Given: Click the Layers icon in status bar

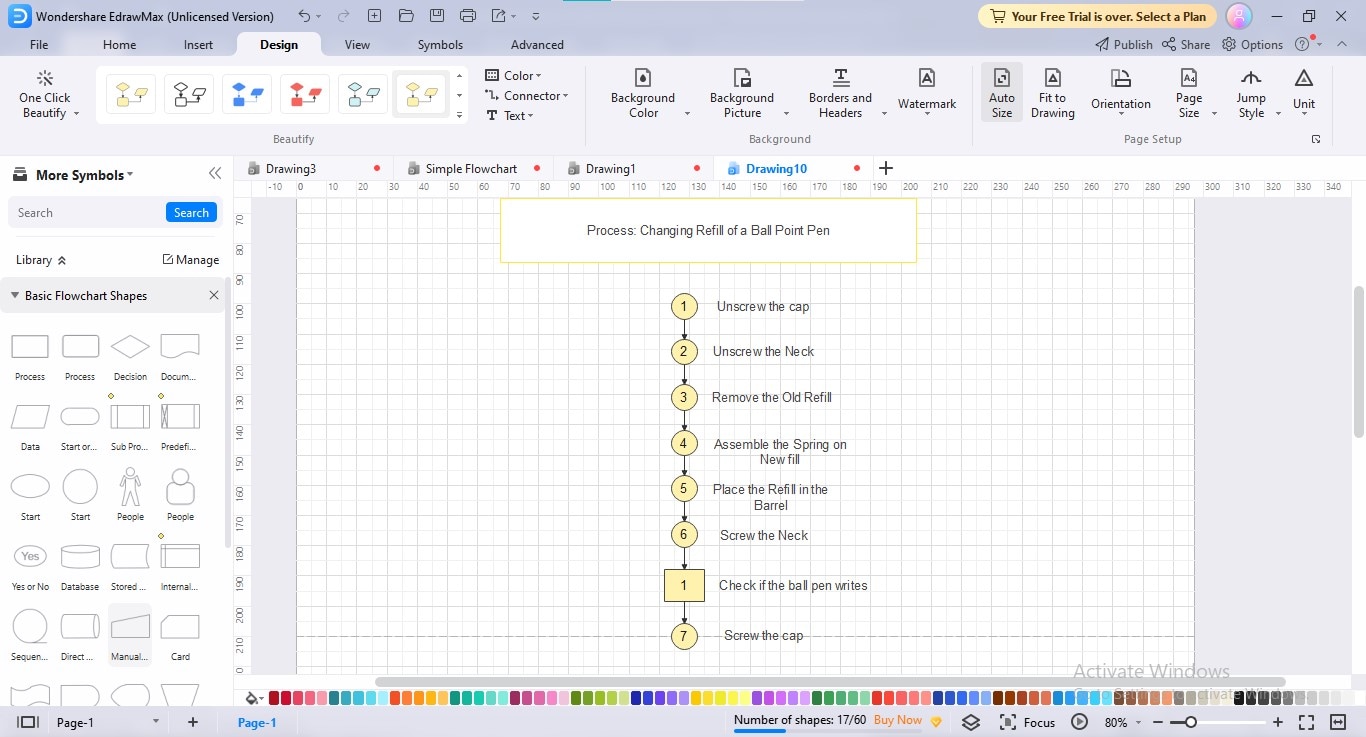Looking at the screenshot, I should click(x=970, y=722).
